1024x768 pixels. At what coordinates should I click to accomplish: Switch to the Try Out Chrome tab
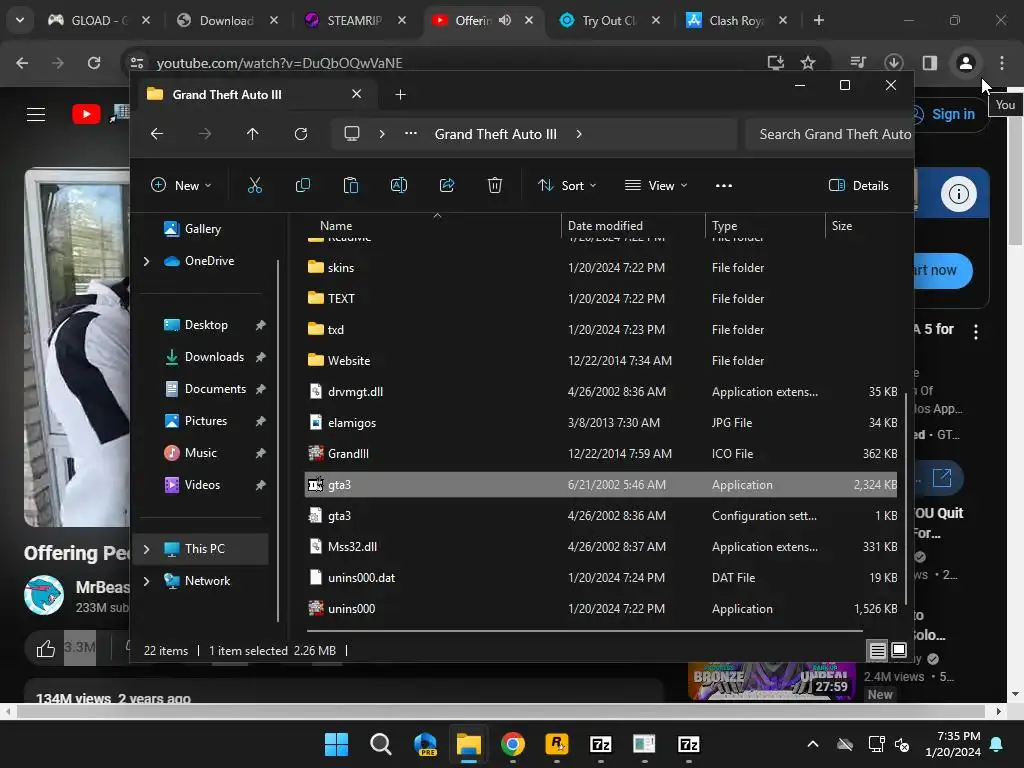609,20
